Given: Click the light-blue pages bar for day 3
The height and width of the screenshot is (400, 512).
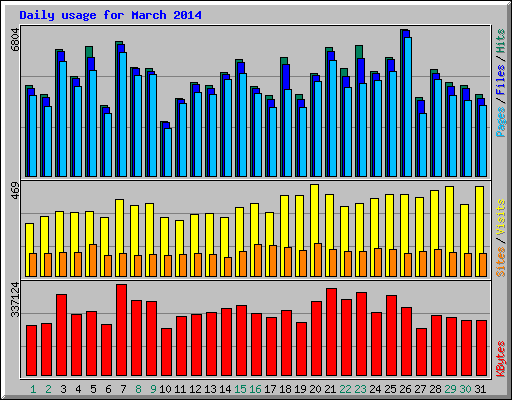Looking at the screenshot, I should pyautogui.click(x=63, y=119).
